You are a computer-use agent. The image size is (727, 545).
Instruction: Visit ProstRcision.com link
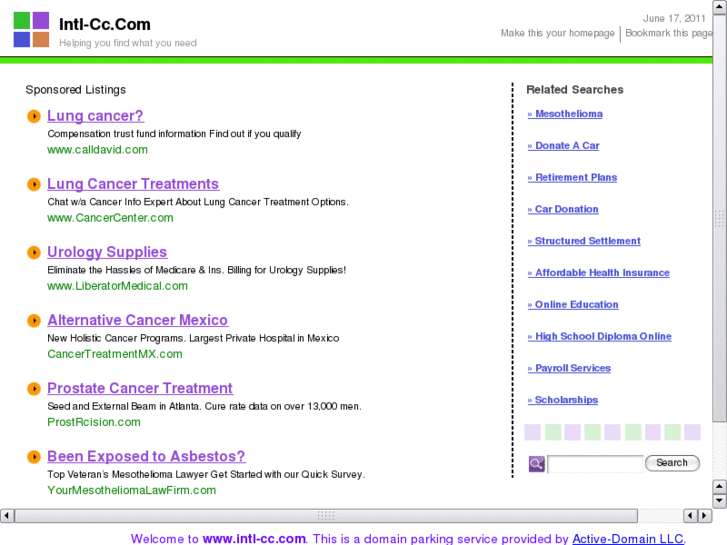pyautogui.click(x=94, y=423)
